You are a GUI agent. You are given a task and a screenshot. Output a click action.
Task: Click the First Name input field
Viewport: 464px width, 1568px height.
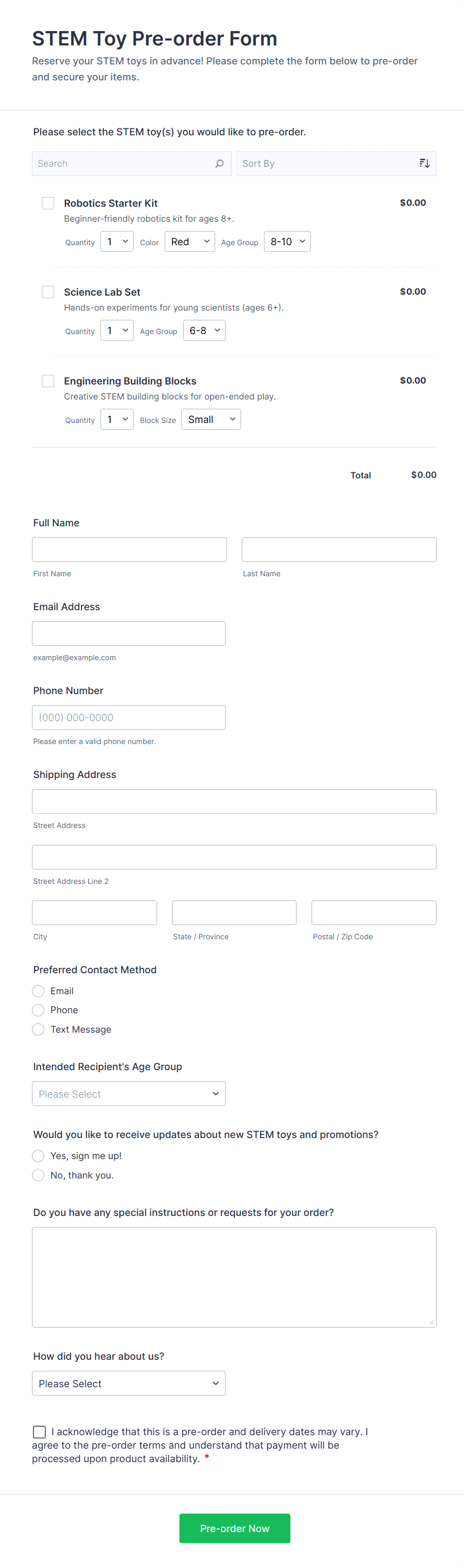130,550
